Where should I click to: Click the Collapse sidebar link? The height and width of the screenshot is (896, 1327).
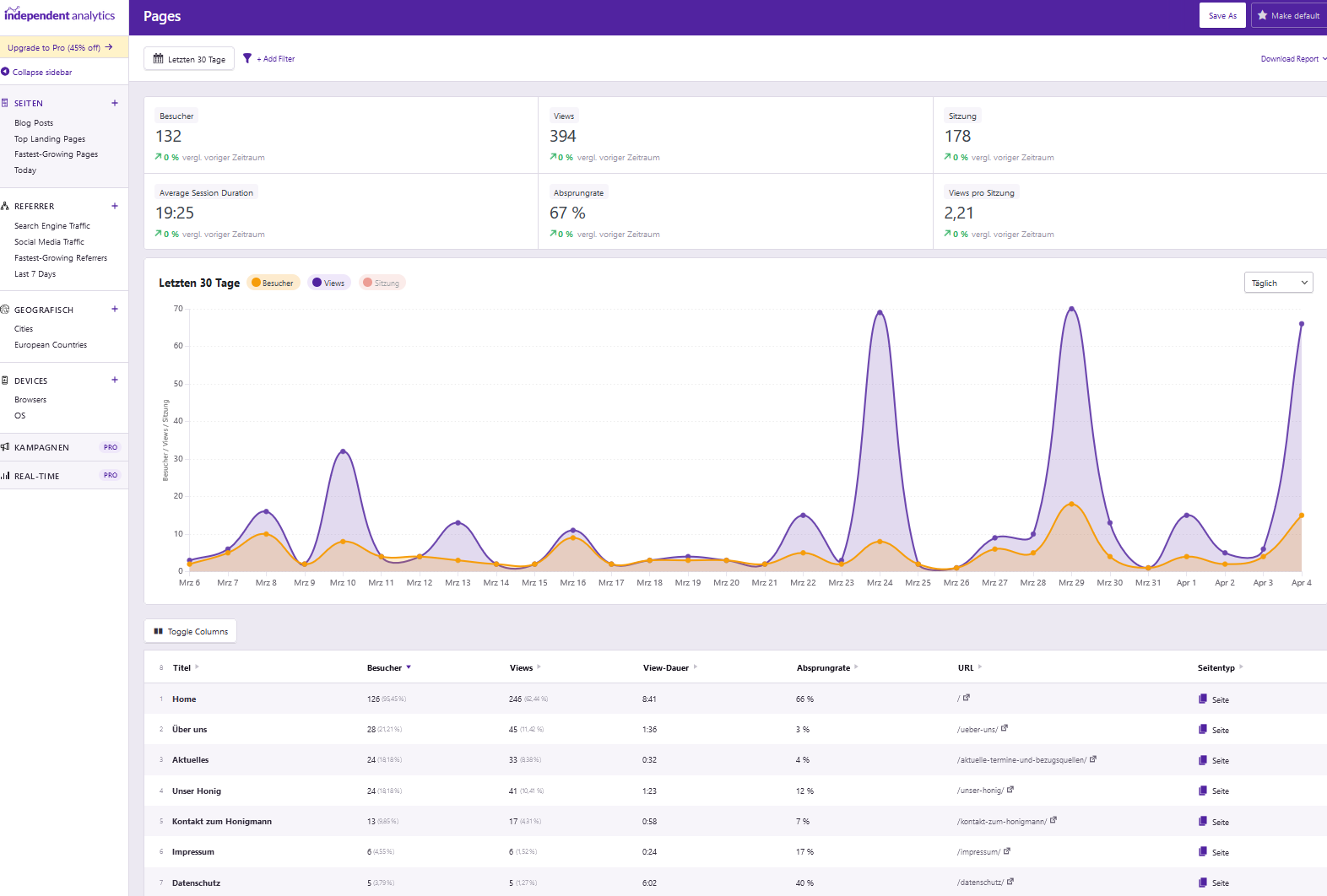pos(42,73)
